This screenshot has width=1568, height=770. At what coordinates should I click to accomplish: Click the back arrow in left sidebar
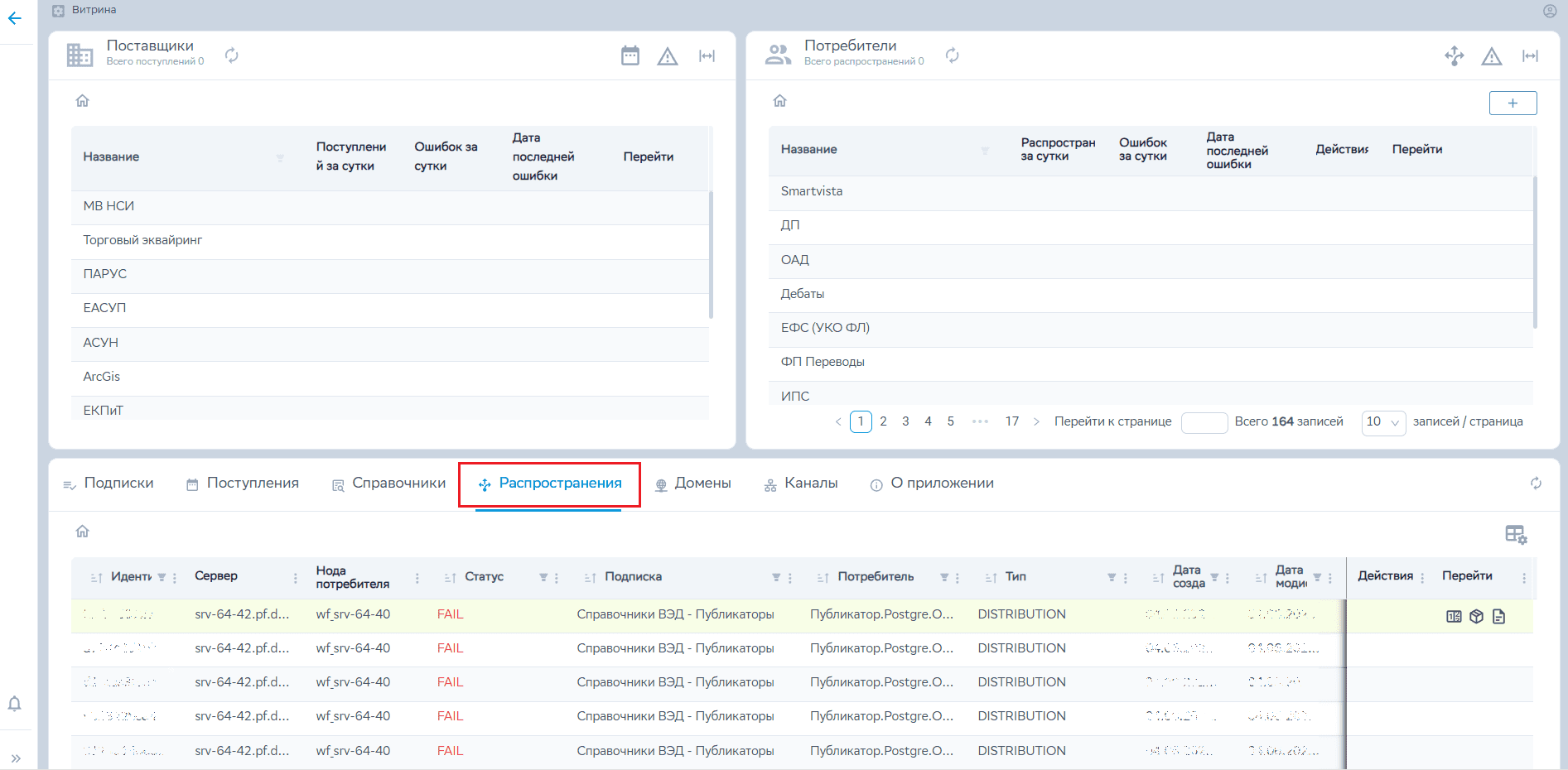[x=15, y=18]
